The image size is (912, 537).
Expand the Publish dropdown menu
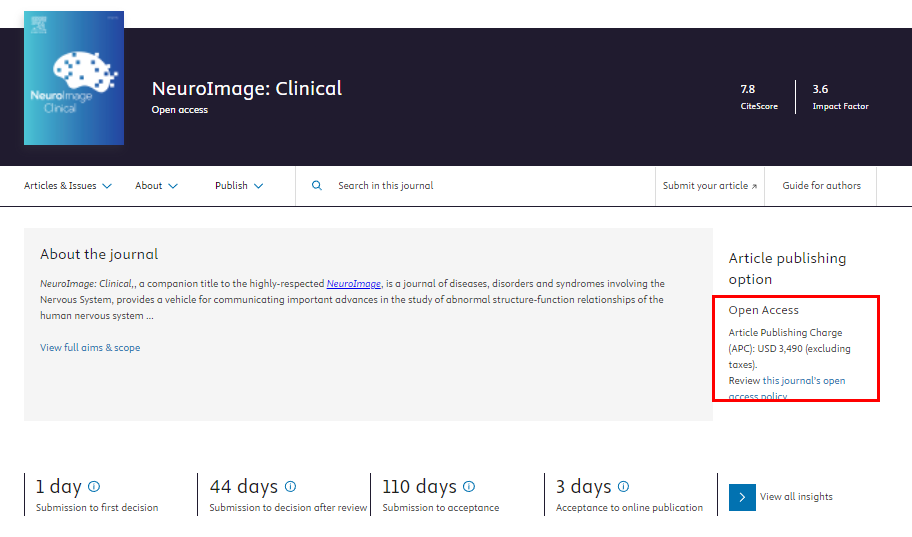[239, 186]
